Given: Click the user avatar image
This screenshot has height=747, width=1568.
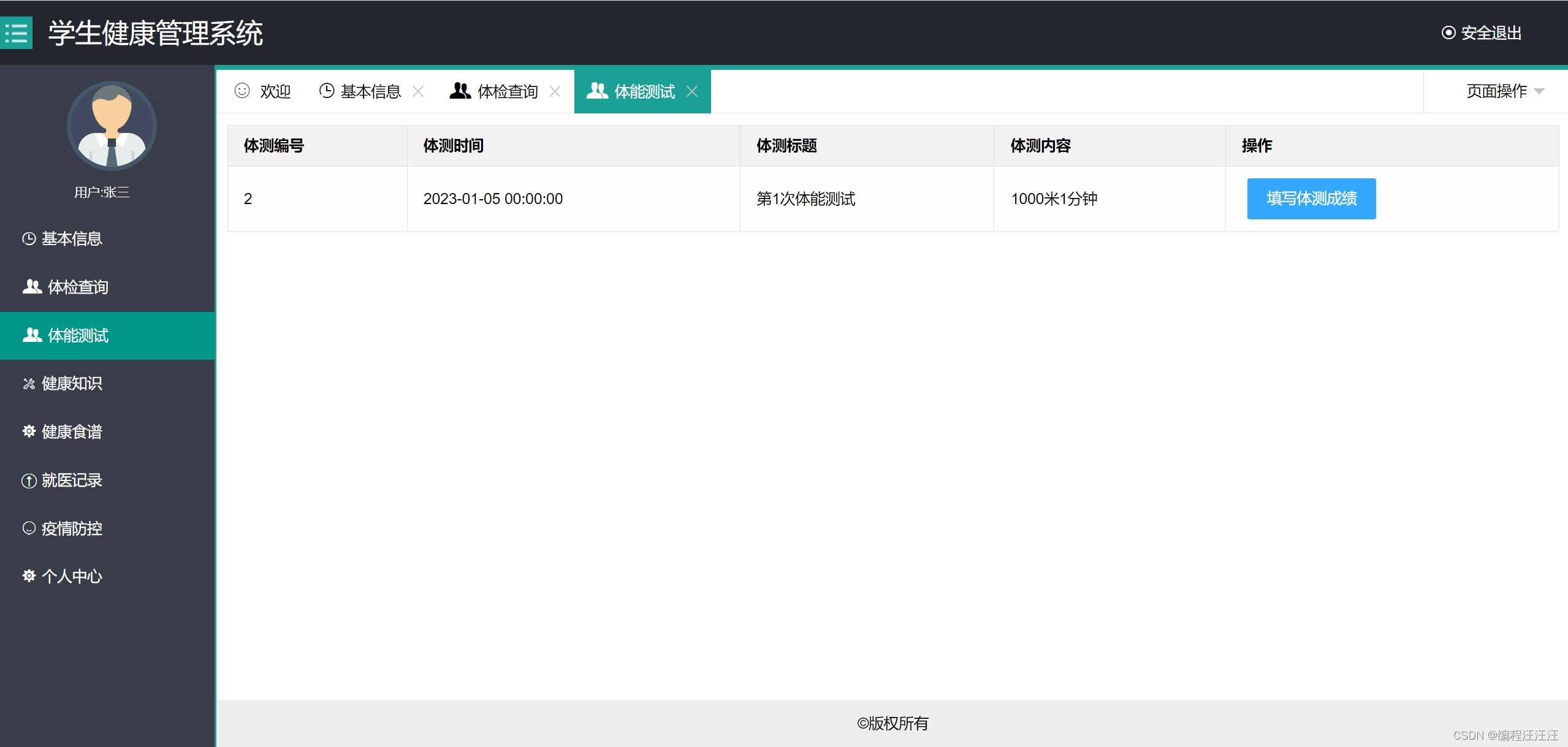Looking at the screenshot, I should (112, 126).
